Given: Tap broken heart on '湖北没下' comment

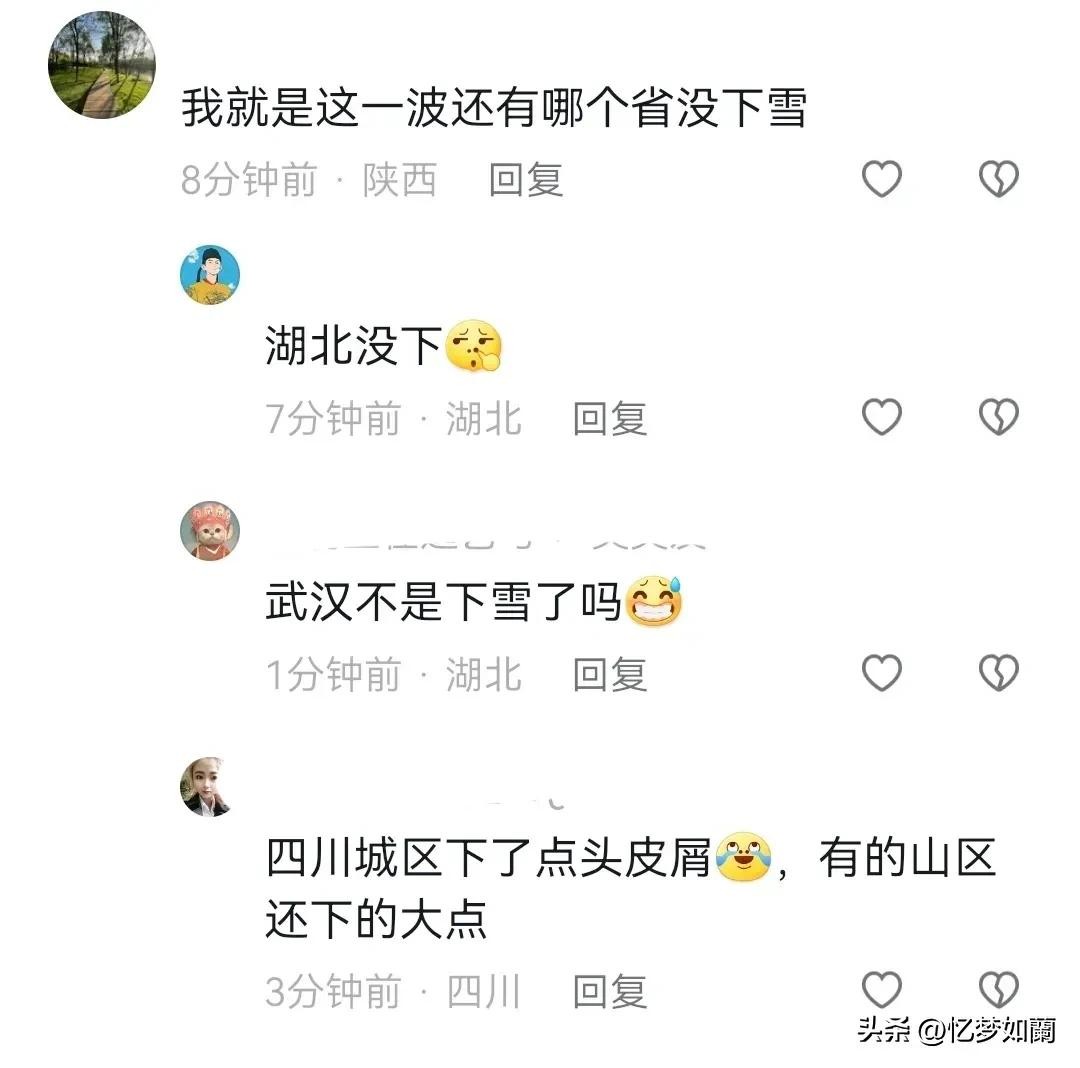Looking at the screenshot, I should click(999, 417).
